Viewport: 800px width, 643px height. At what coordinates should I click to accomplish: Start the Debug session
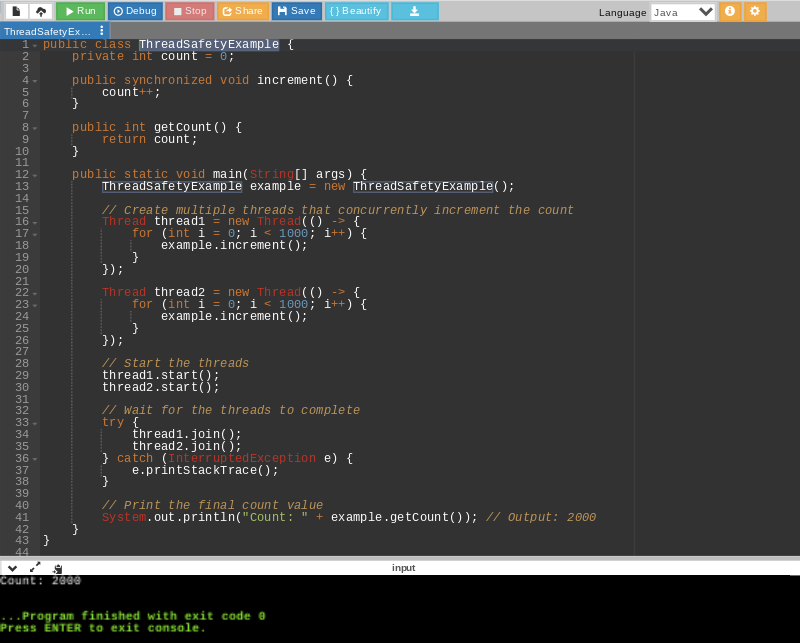pos(135,11)
